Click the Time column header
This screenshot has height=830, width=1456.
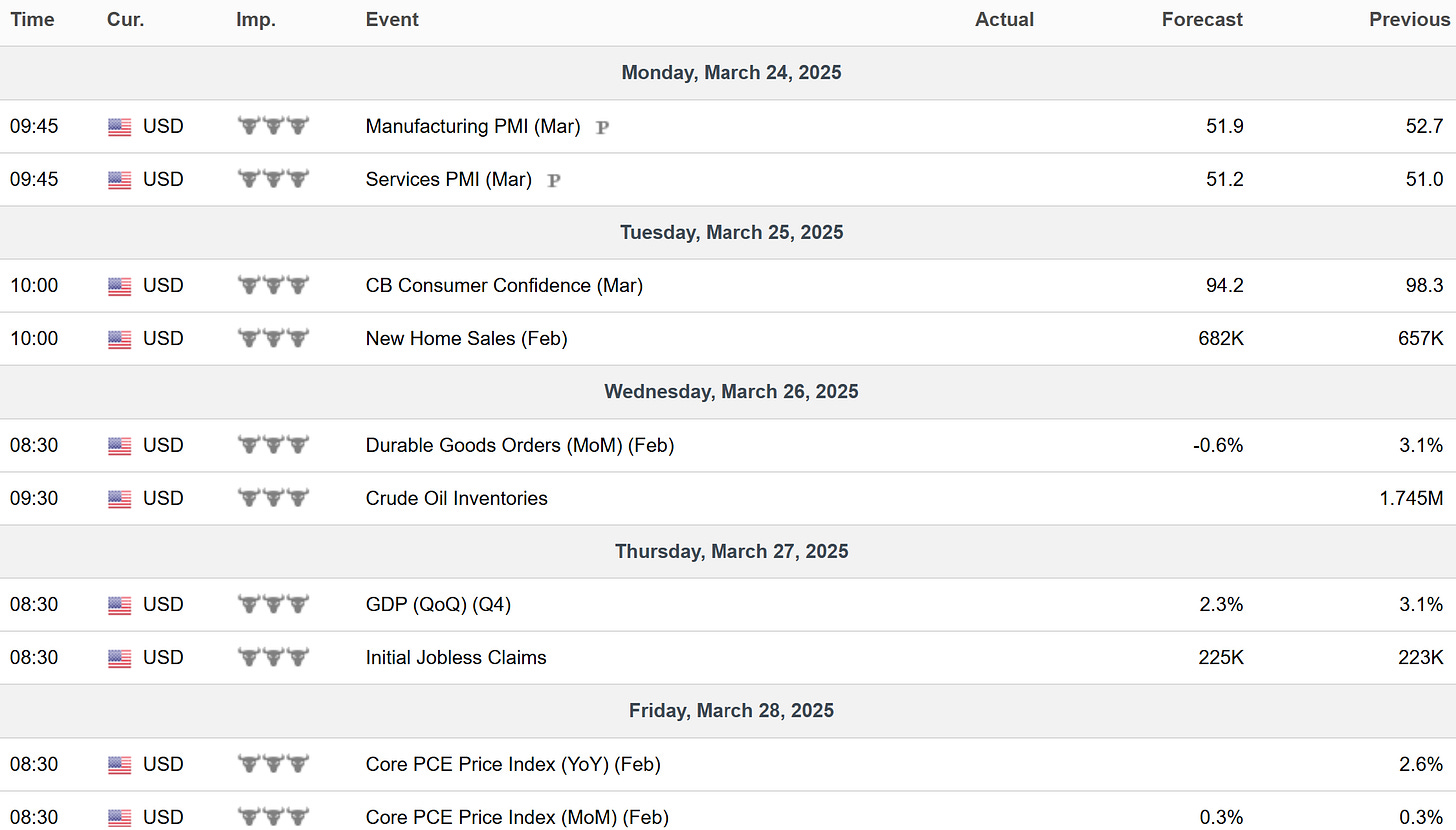point(32,20)
